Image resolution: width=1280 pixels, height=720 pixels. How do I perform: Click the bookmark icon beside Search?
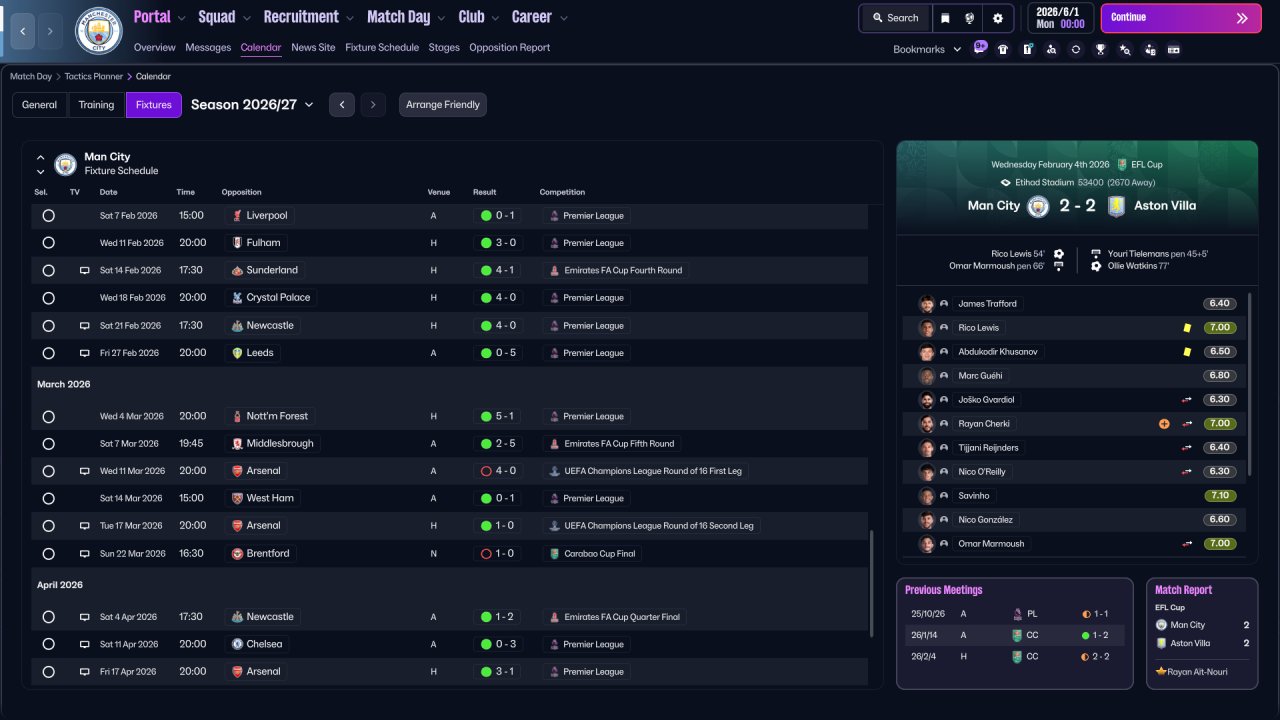[946, 18]
